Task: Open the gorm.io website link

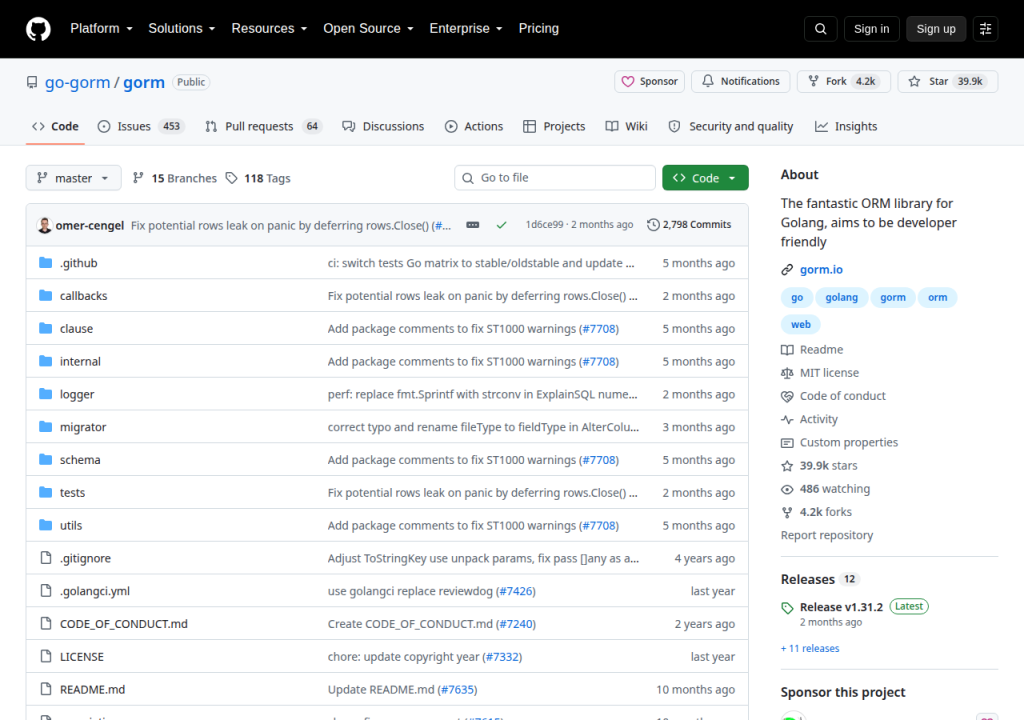Action: [821, 270]
